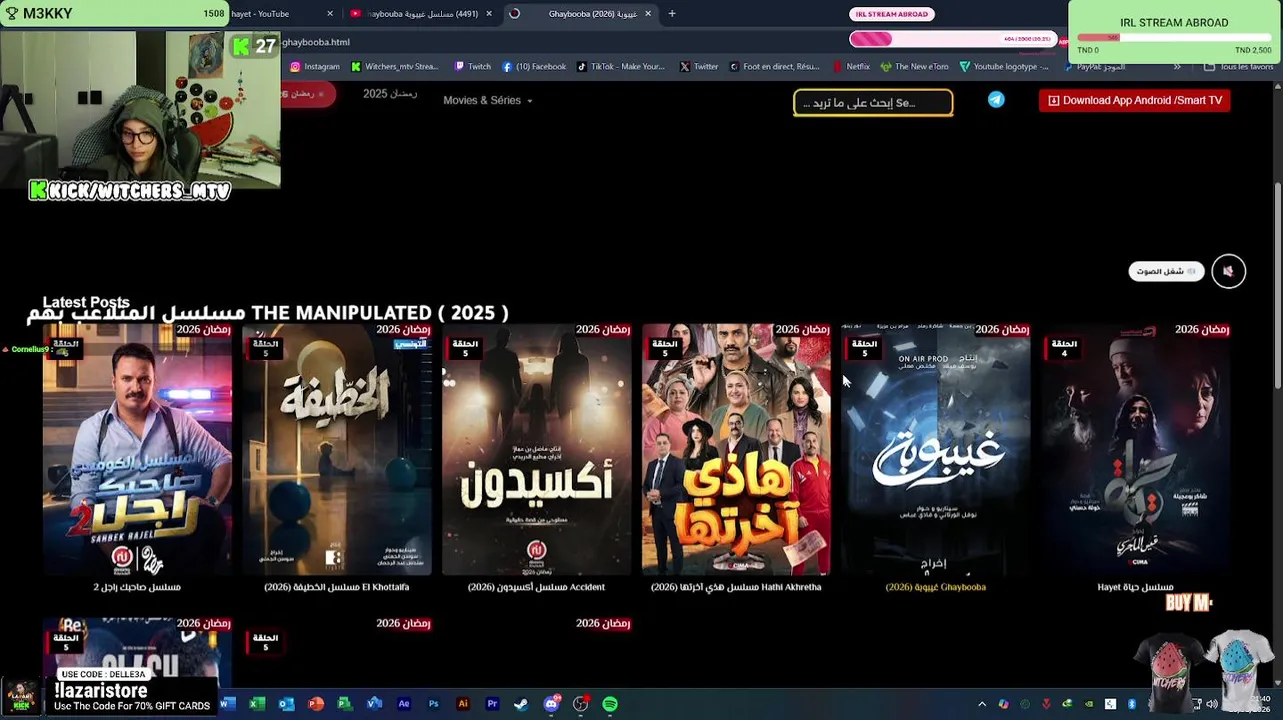Toggle sound with شغل الصوت button
1283x720 pixels.
(1166, 271)
